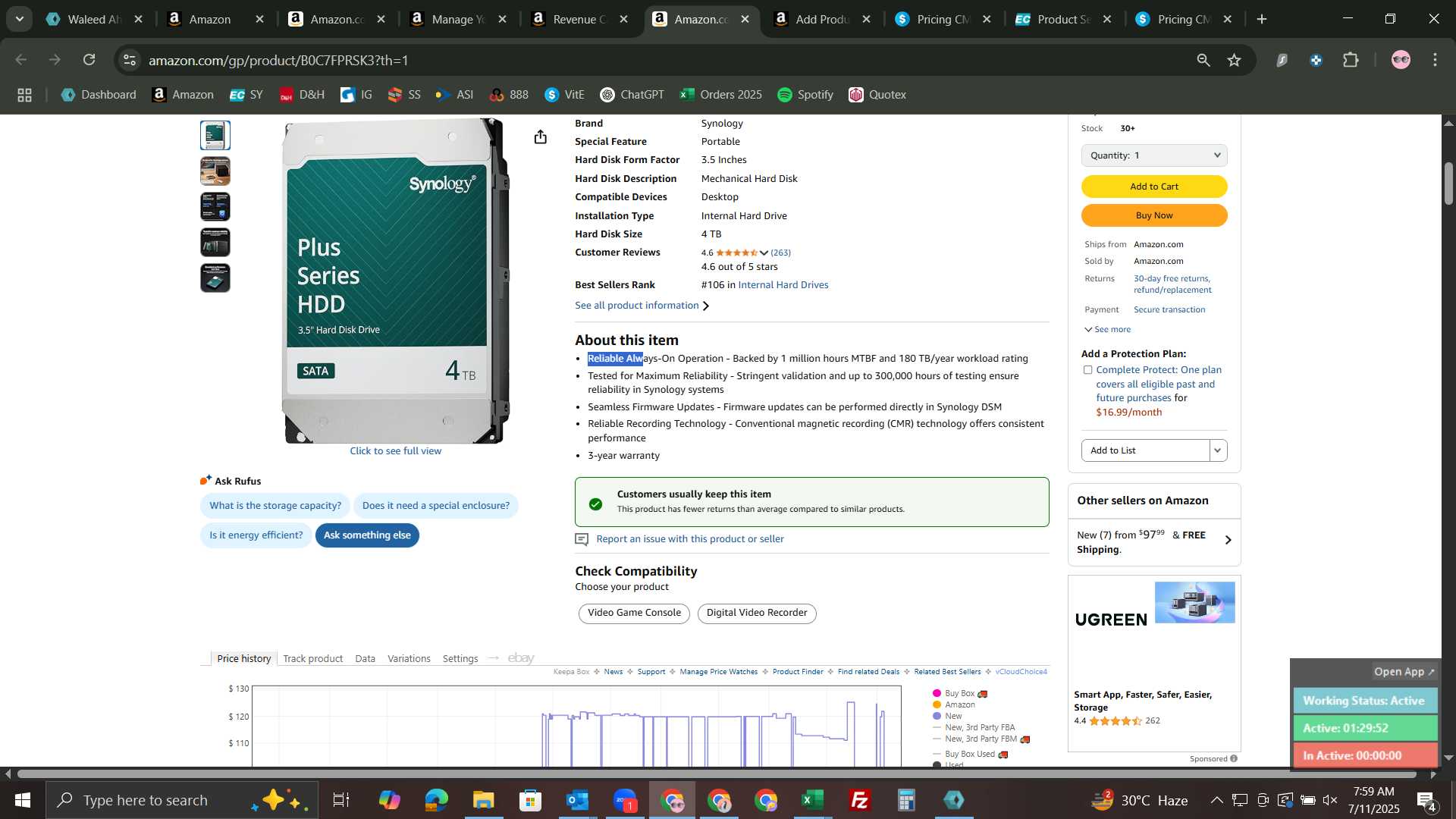The height and width of the screenshot is (819, 1456).
Task: Expand See more seller details
Action: click(1107, 329)
